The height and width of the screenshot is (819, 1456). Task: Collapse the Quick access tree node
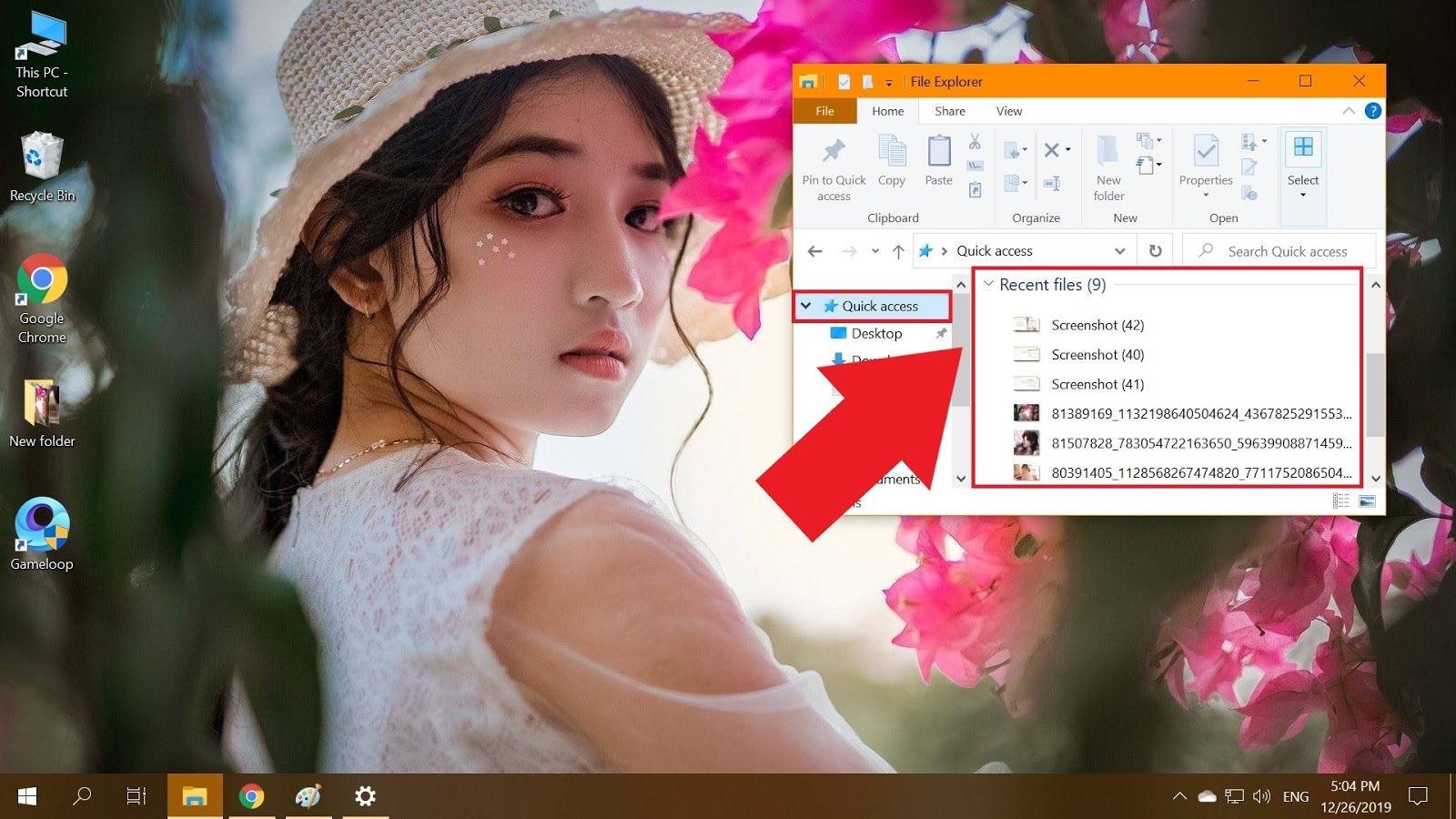(x=804, y=306)
